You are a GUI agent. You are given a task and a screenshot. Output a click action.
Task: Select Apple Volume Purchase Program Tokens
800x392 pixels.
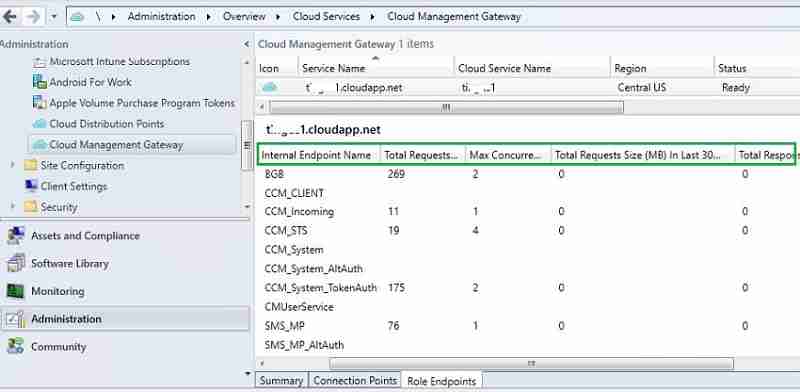142,103
